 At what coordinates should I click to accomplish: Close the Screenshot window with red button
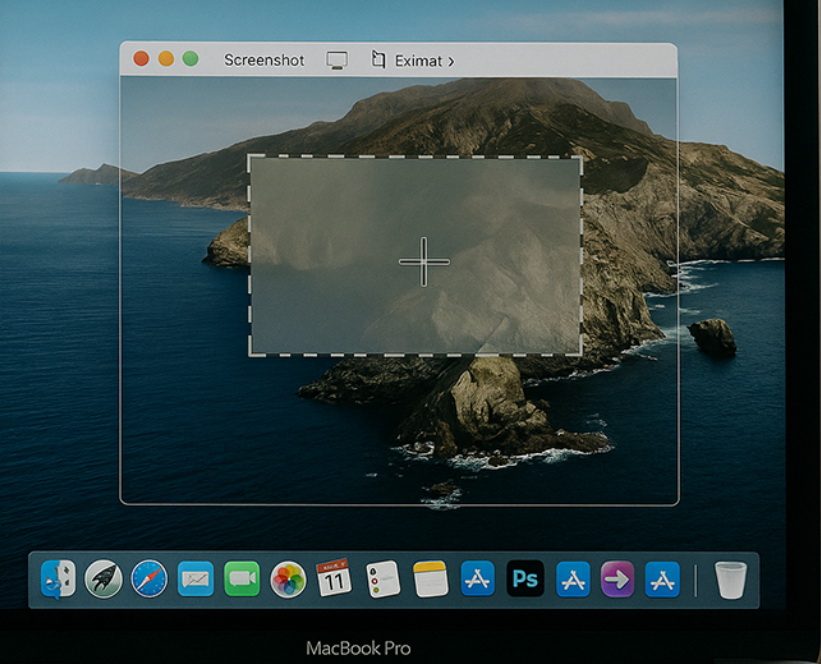pos(141,59)
